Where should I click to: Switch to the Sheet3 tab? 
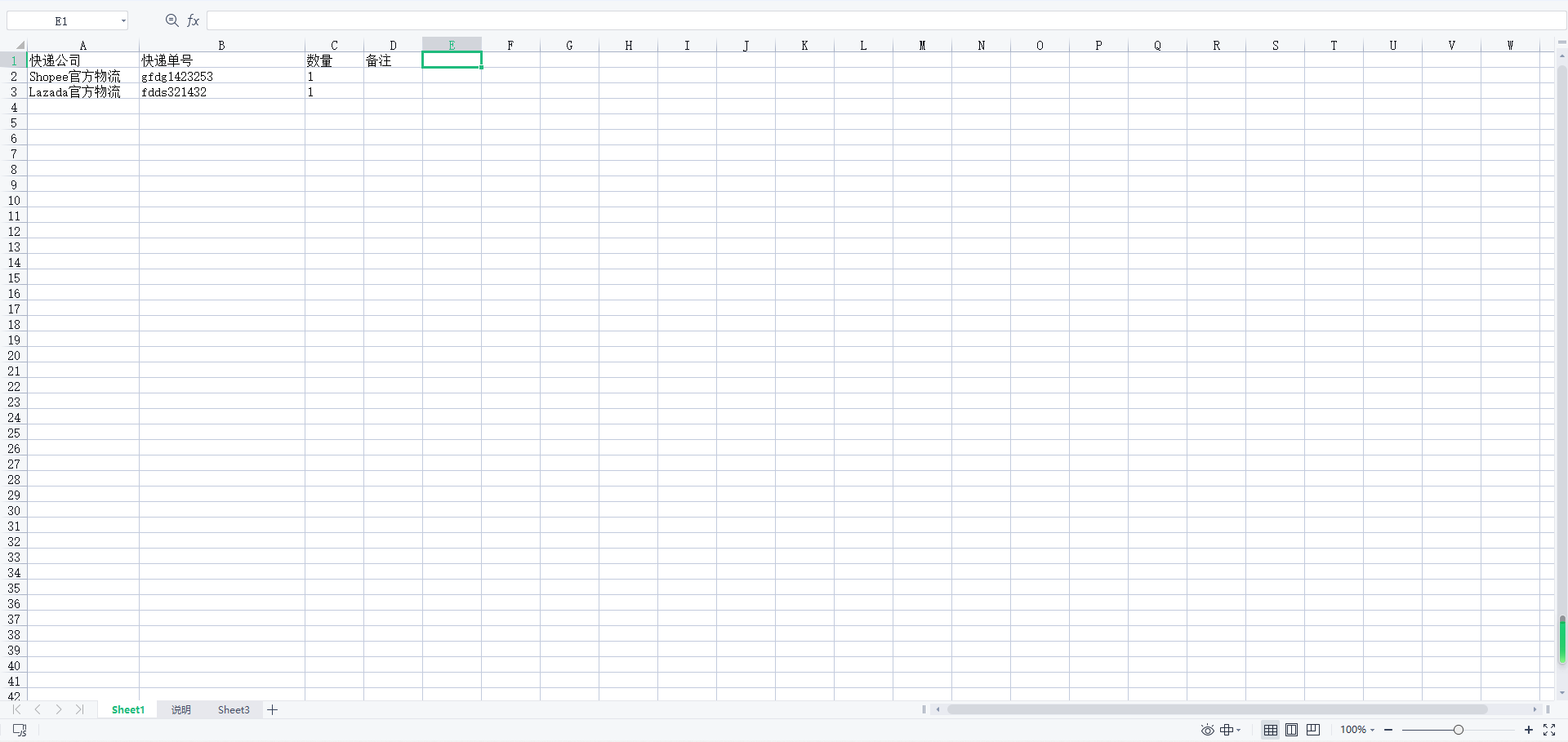[234, 710]
